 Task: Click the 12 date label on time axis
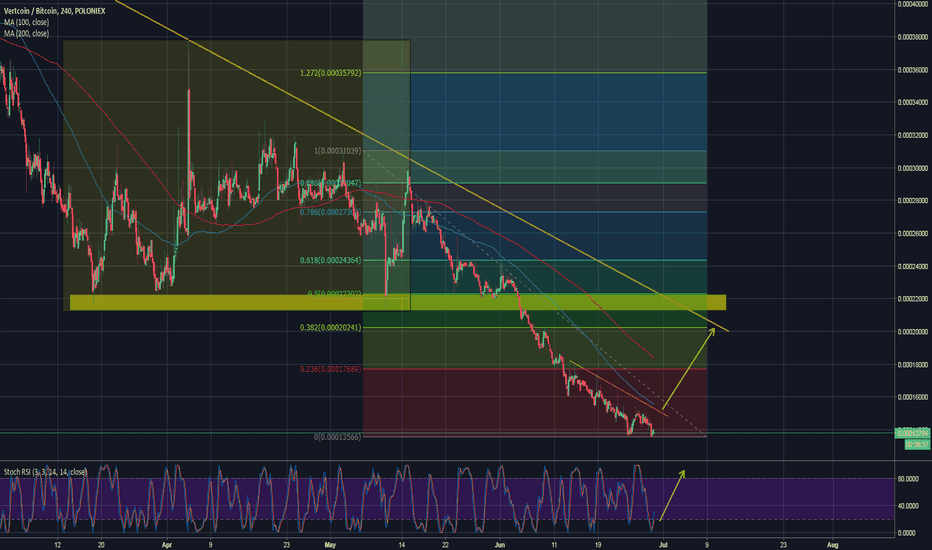pyautogui.click(x=58, y=545)
